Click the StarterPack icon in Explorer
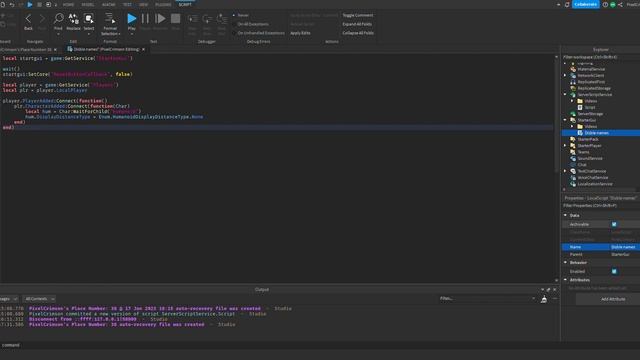Screen dimensions: 640x360 (573, 139)
